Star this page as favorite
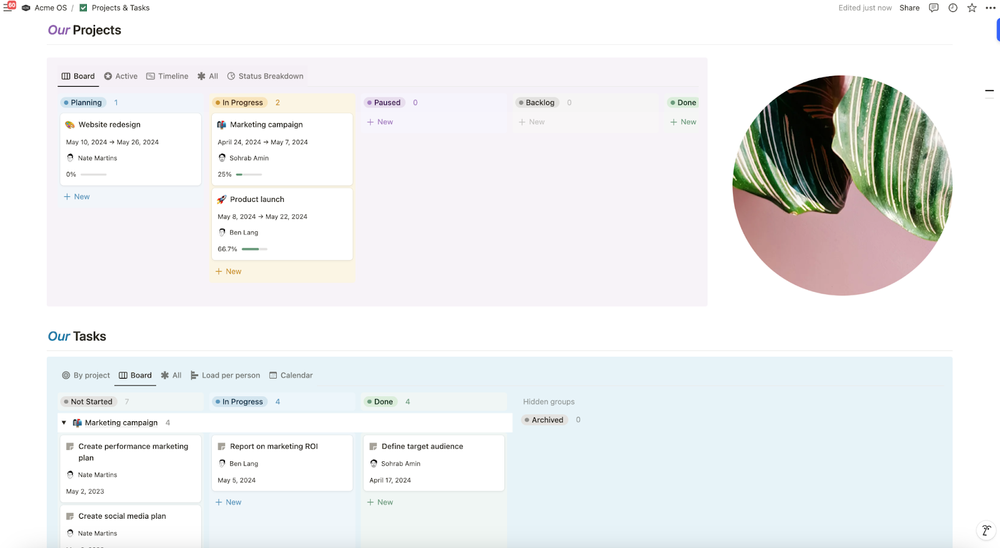Screen dimensions: 1000x548 click(971, 8)
